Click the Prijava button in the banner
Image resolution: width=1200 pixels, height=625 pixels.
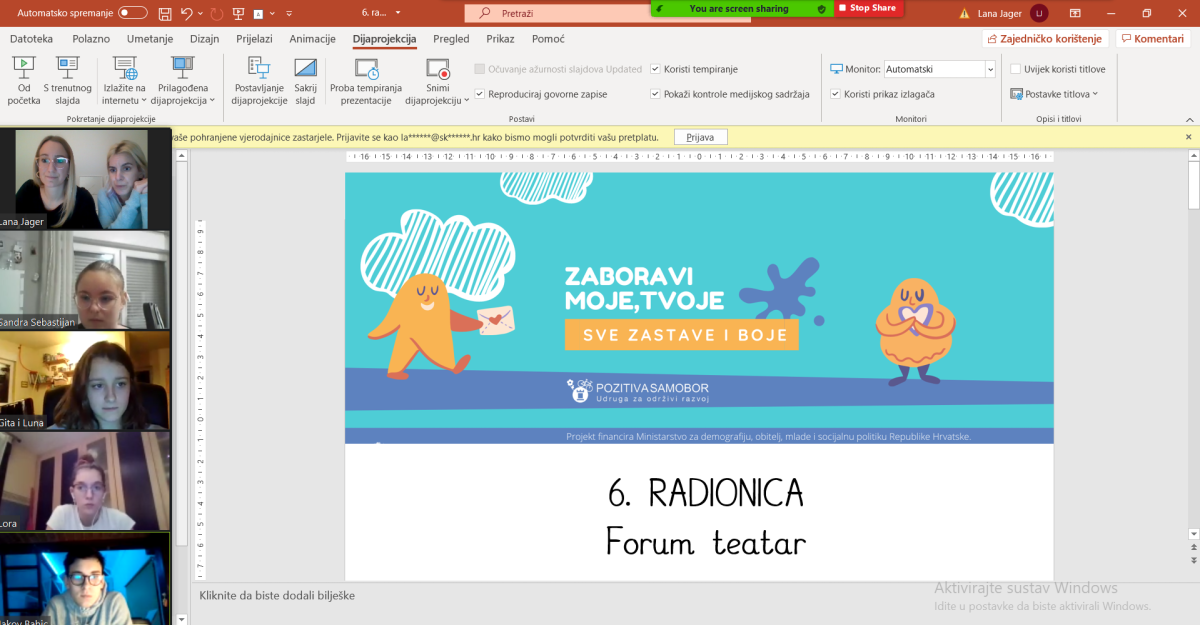pos(701,137)
